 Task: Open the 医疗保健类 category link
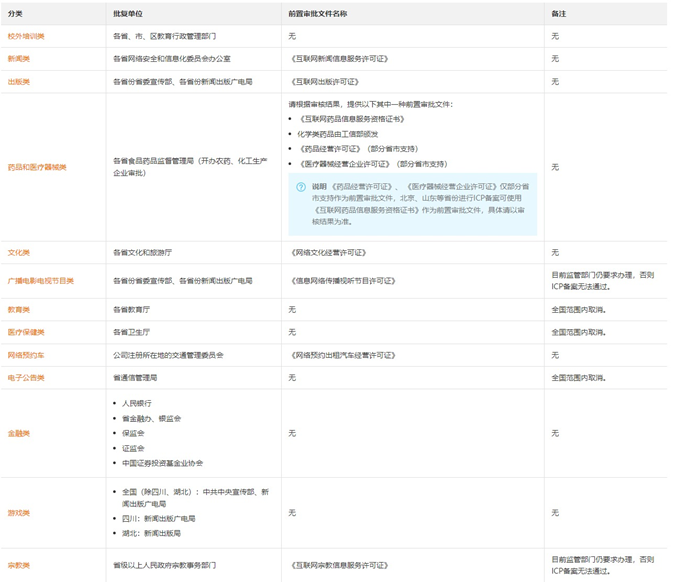pyautogui.click(x=26, y=332)
